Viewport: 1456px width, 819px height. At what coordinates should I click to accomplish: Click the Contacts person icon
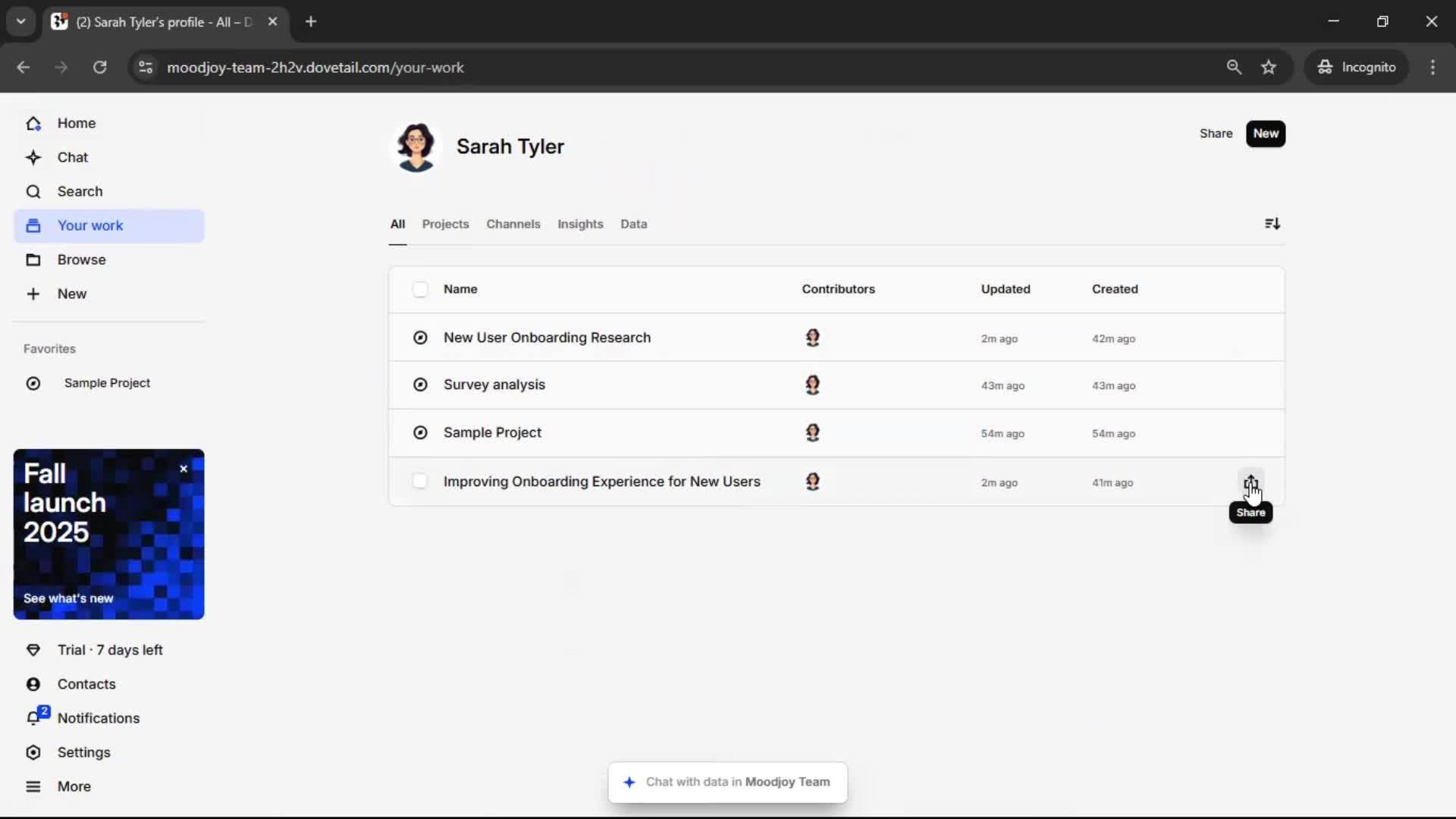point(33,684)
